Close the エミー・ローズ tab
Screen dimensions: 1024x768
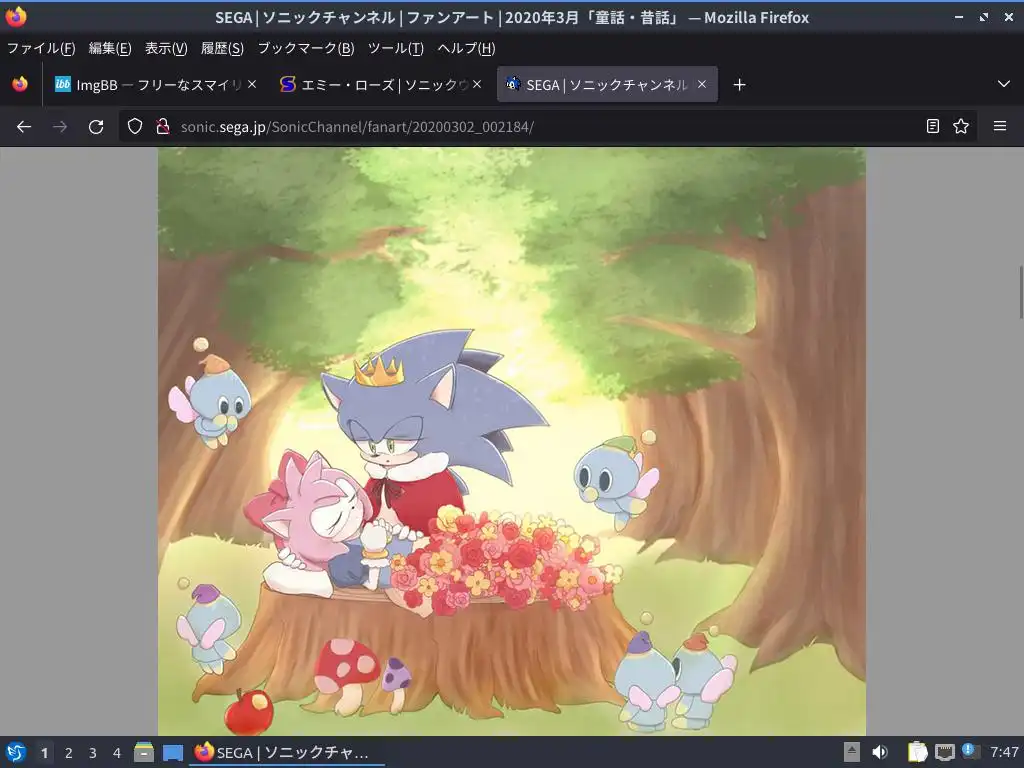coord(477,84)
